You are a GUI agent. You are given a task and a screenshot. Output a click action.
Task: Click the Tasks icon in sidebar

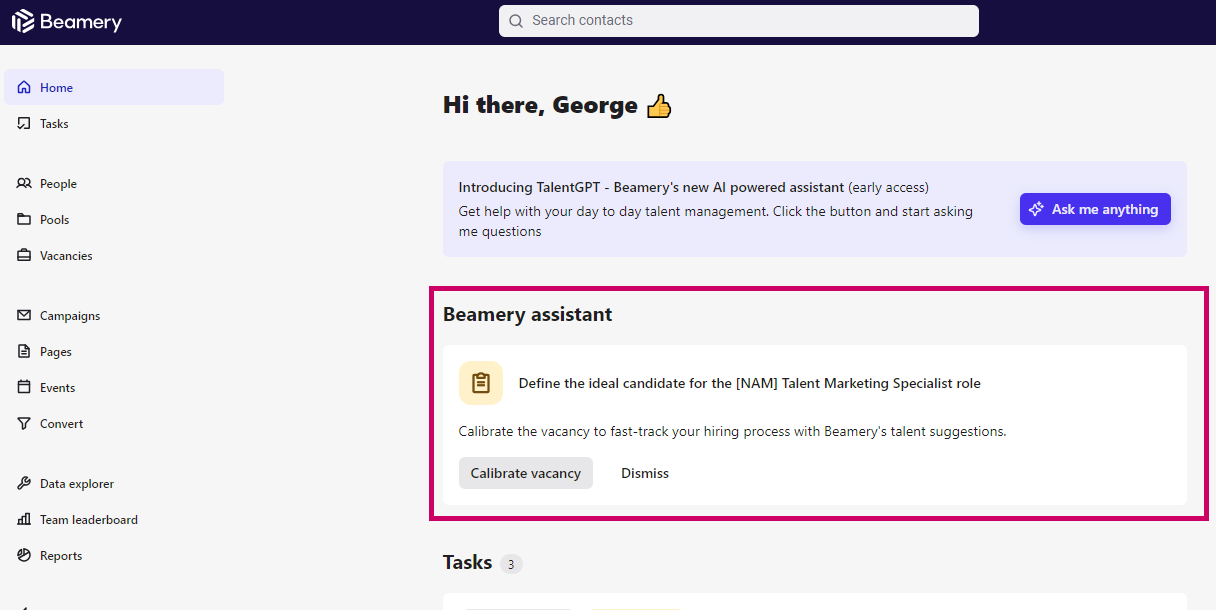(24, 124)
